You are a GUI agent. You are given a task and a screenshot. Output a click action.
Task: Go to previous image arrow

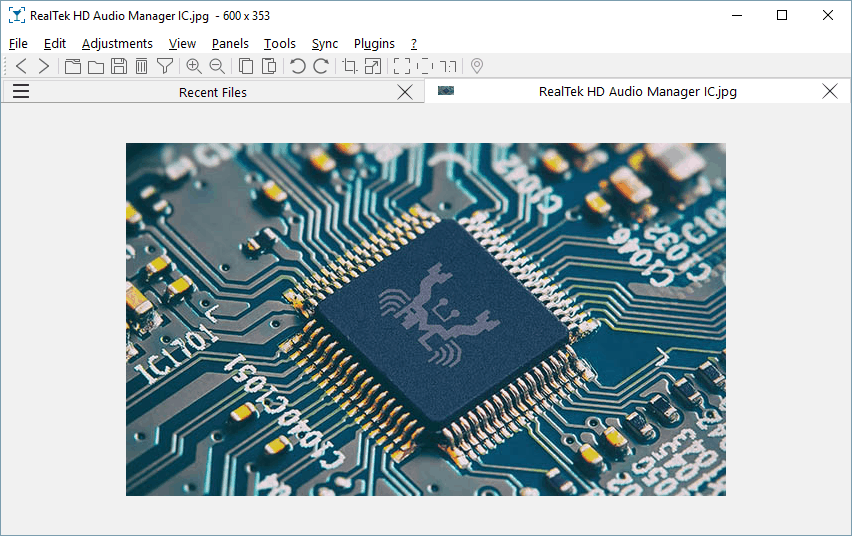tap(21, 66)
